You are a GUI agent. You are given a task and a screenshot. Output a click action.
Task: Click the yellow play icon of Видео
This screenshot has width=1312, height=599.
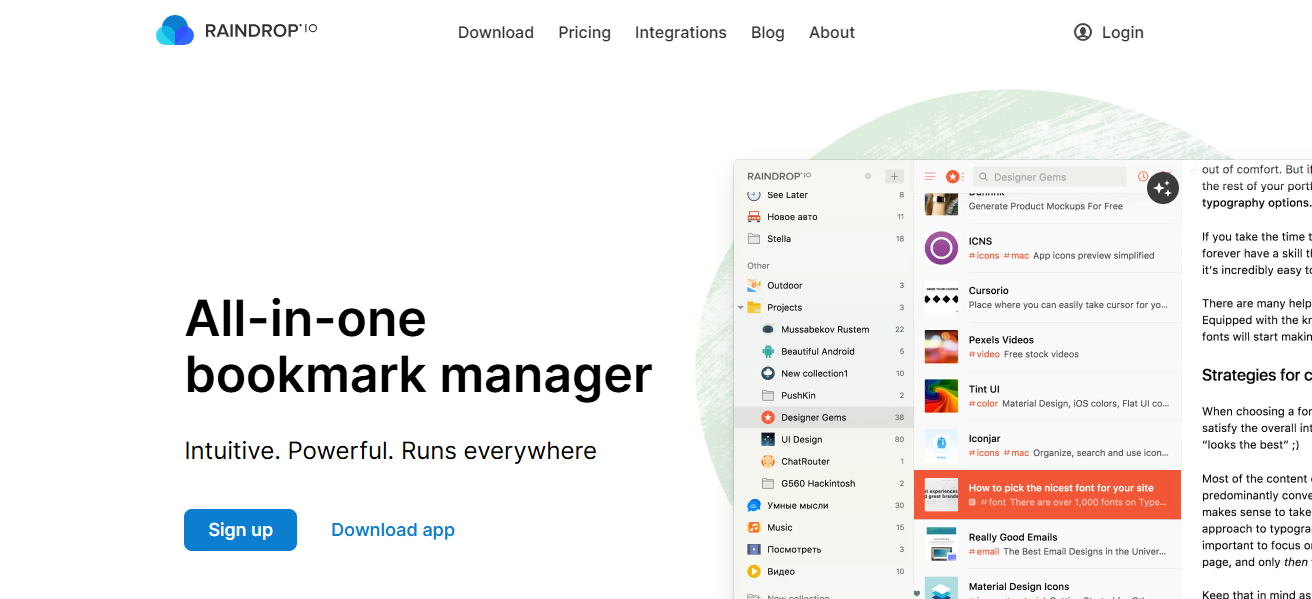pyautogui.click(x=754, y=571)
